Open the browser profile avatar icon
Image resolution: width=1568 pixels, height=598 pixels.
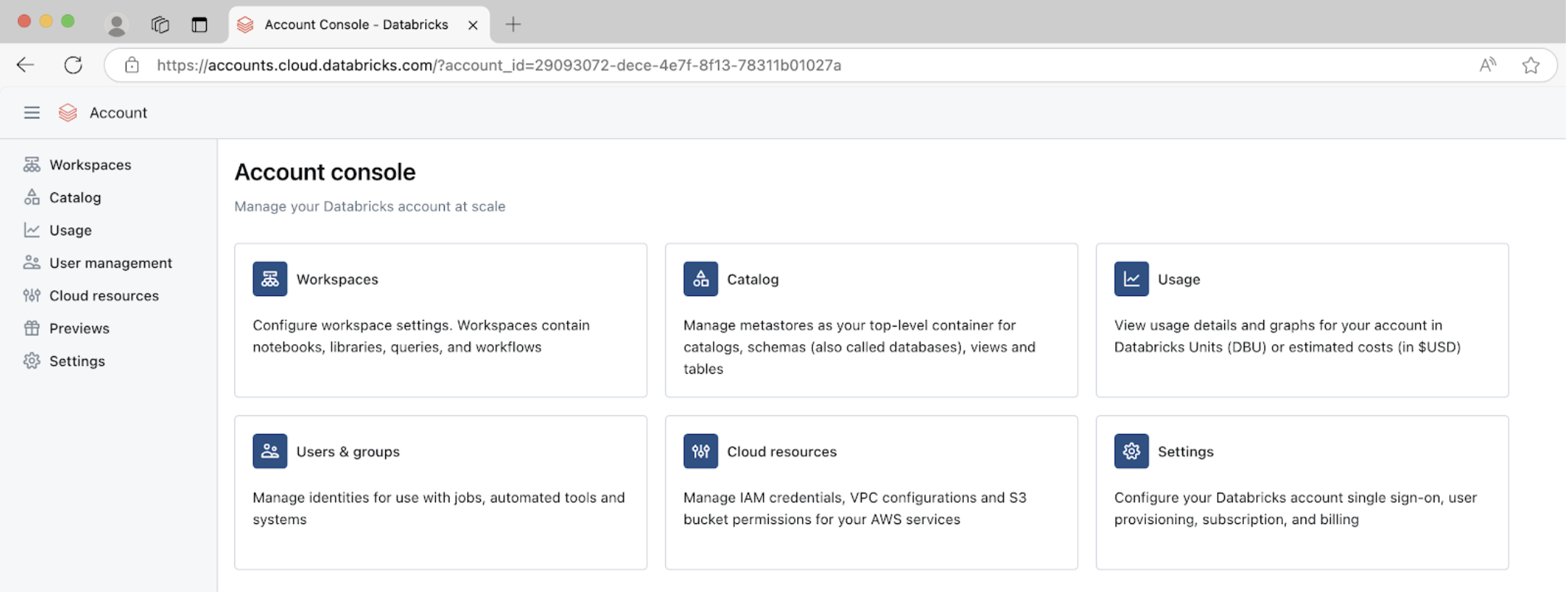point(116,25)
